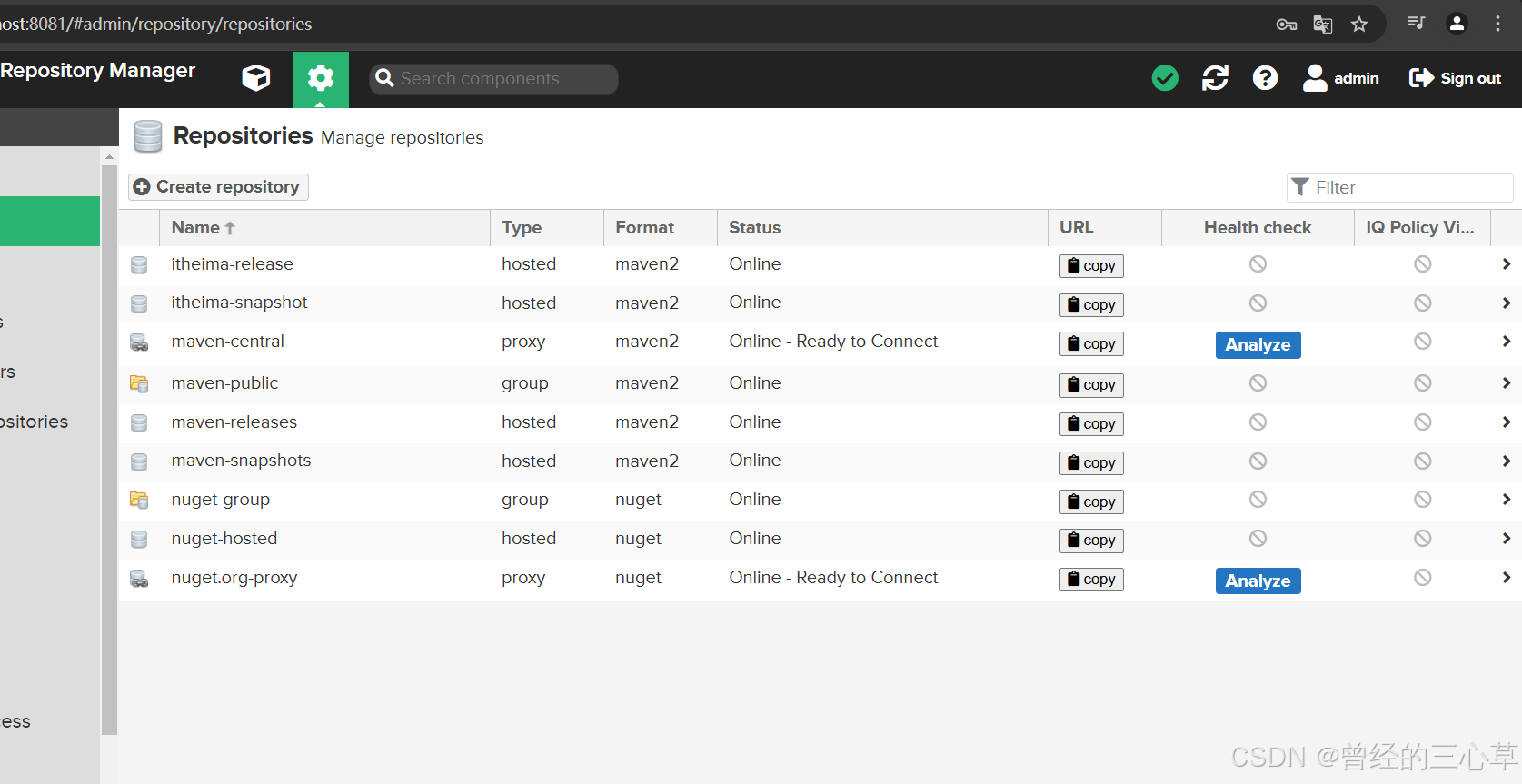
Task: Sort by the Name column header
Action: (x=324, y=228)
